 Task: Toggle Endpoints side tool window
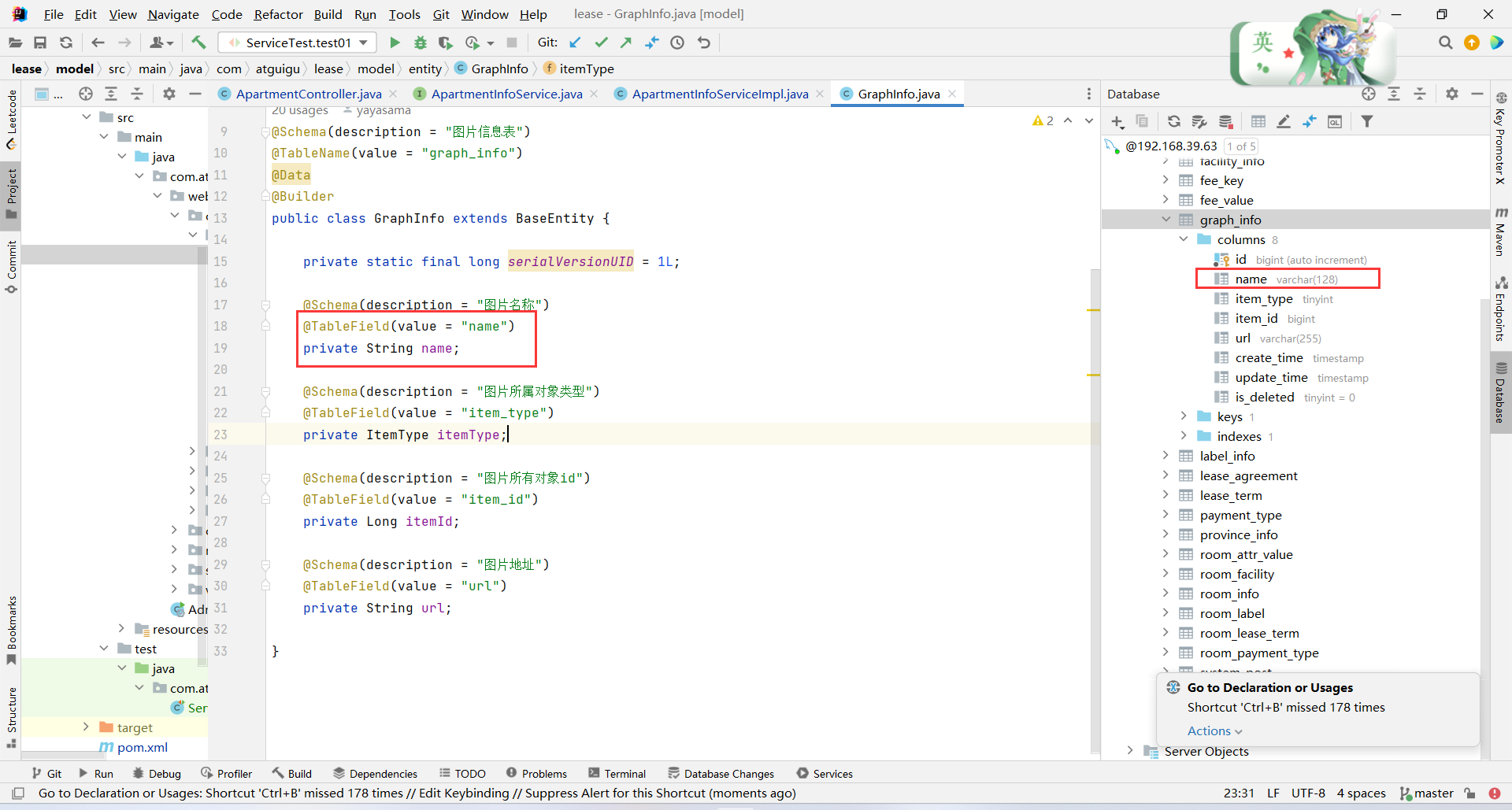coord(1501,309)
